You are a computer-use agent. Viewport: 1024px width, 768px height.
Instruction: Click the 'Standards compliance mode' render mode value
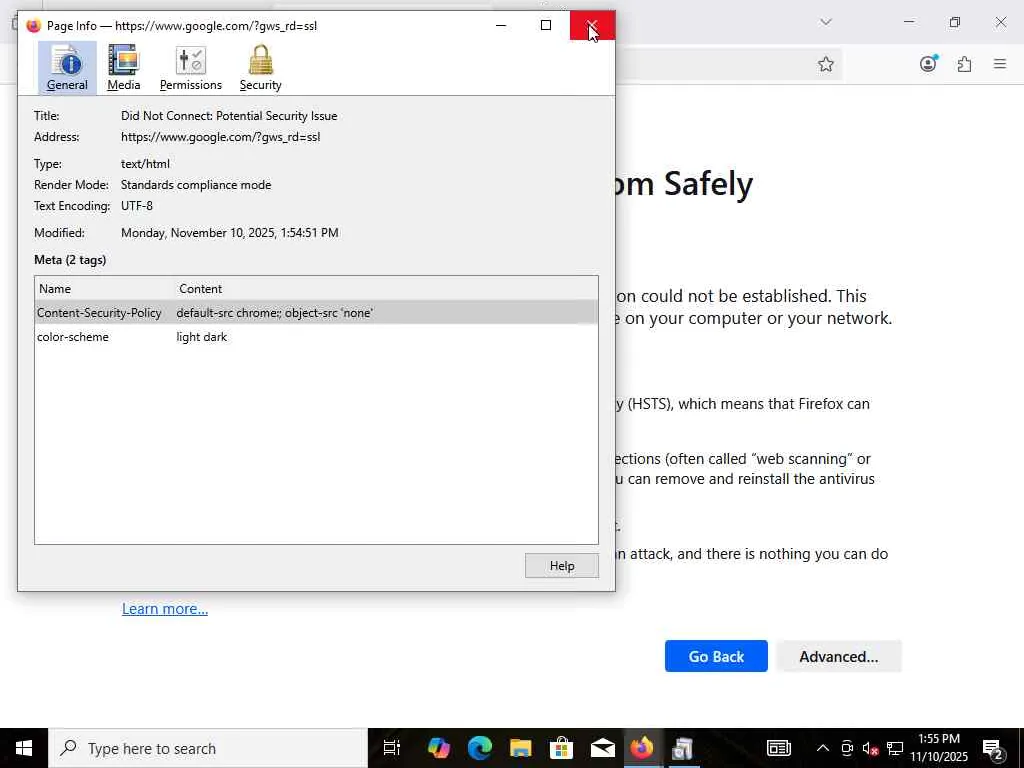(196, 185)
